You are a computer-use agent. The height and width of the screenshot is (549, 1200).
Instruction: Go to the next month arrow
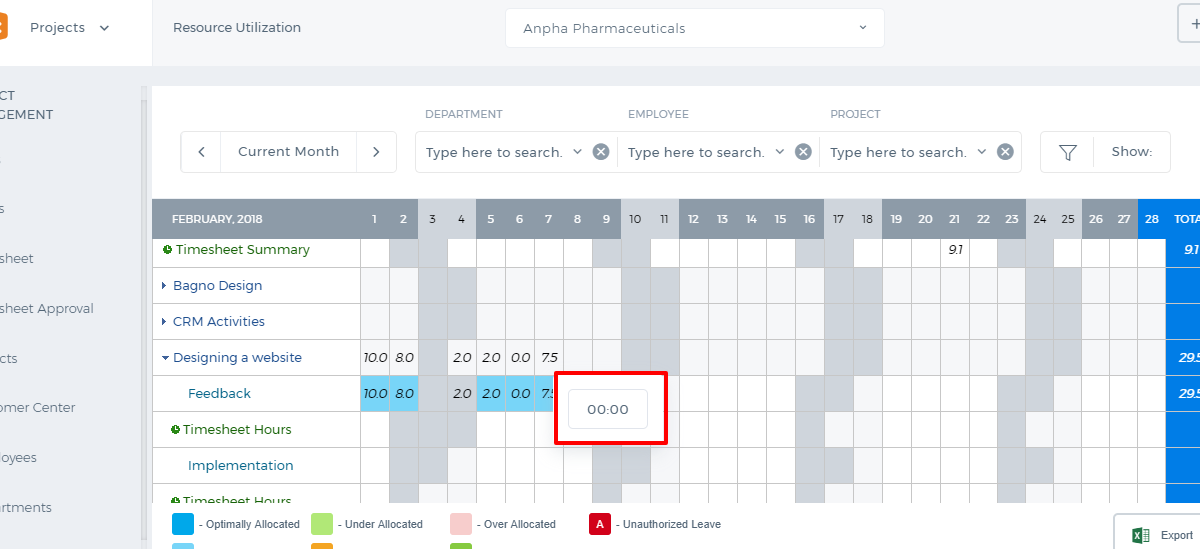(376, 152)
